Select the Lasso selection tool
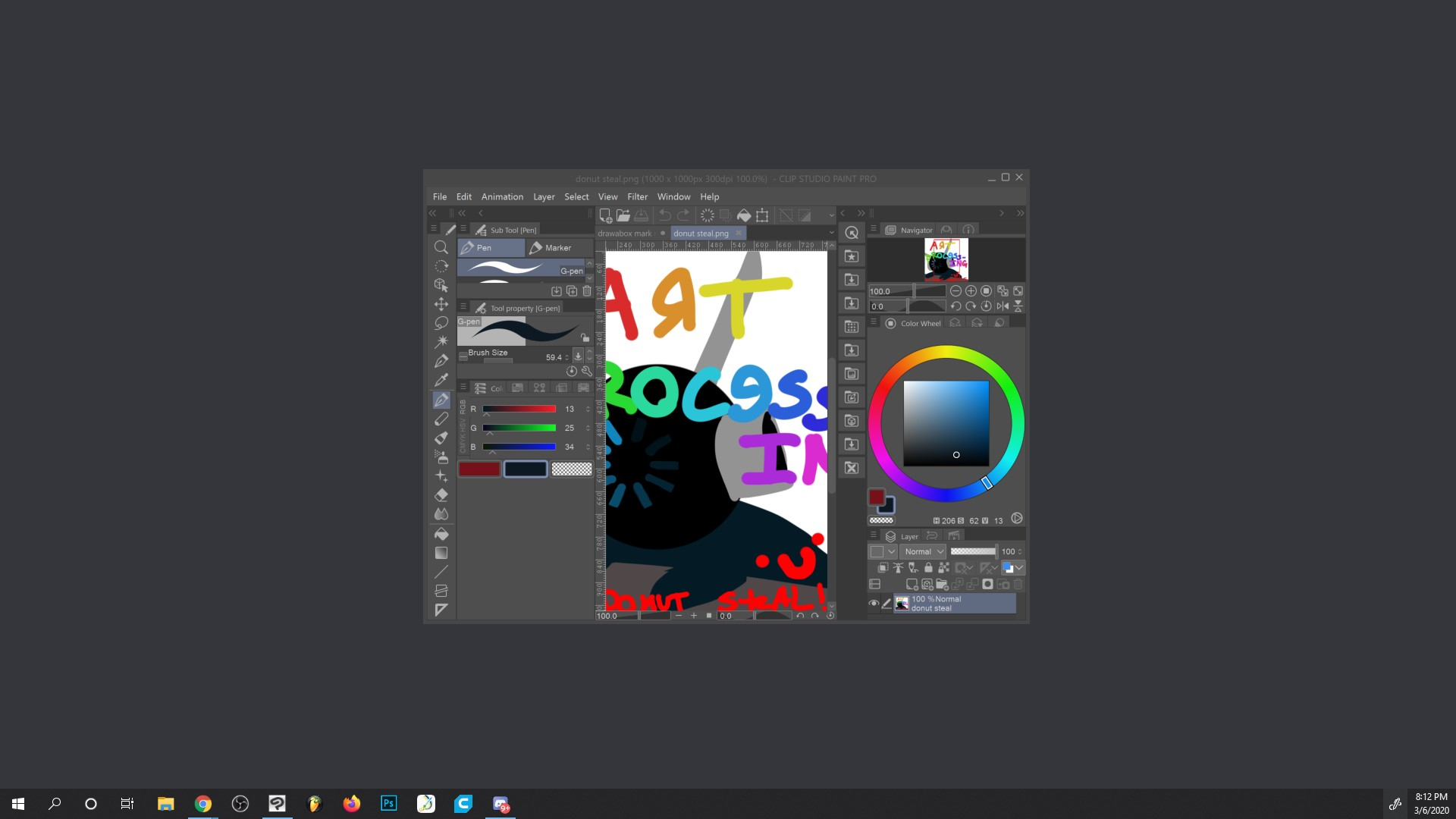Screen dimensions: 1456x819 click(x=442, y=324)
